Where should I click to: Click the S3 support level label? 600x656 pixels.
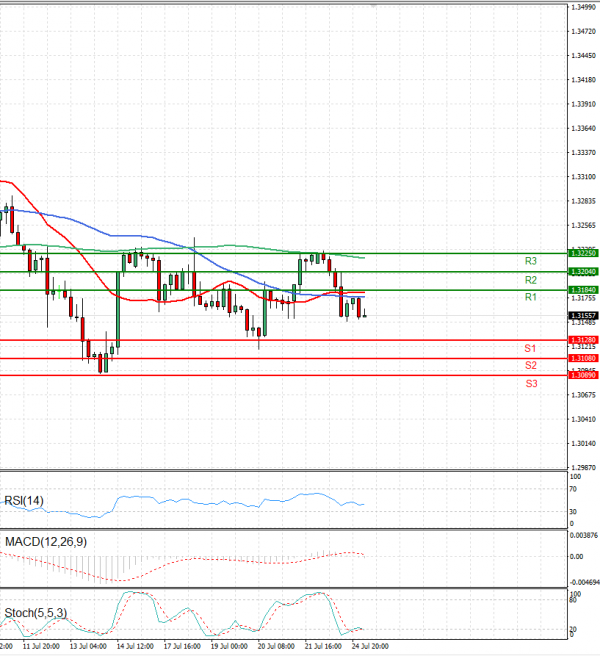(531, 383)
